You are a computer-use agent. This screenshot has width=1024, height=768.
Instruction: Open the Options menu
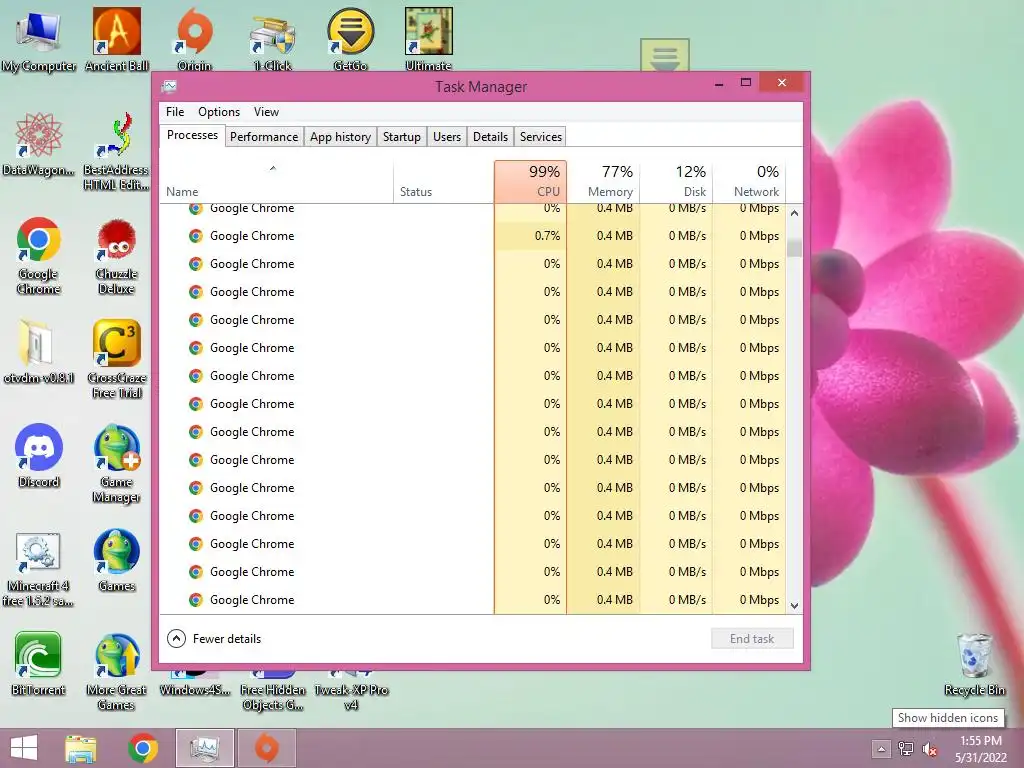[x=219, y=112]
